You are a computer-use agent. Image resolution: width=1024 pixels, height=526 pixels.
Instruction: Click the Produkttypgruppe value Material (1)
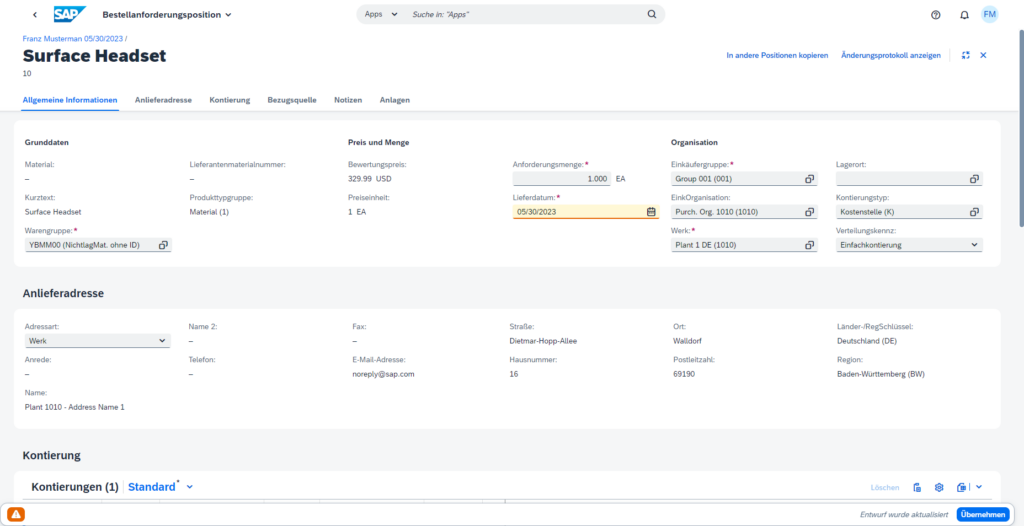tap(210, 212)
